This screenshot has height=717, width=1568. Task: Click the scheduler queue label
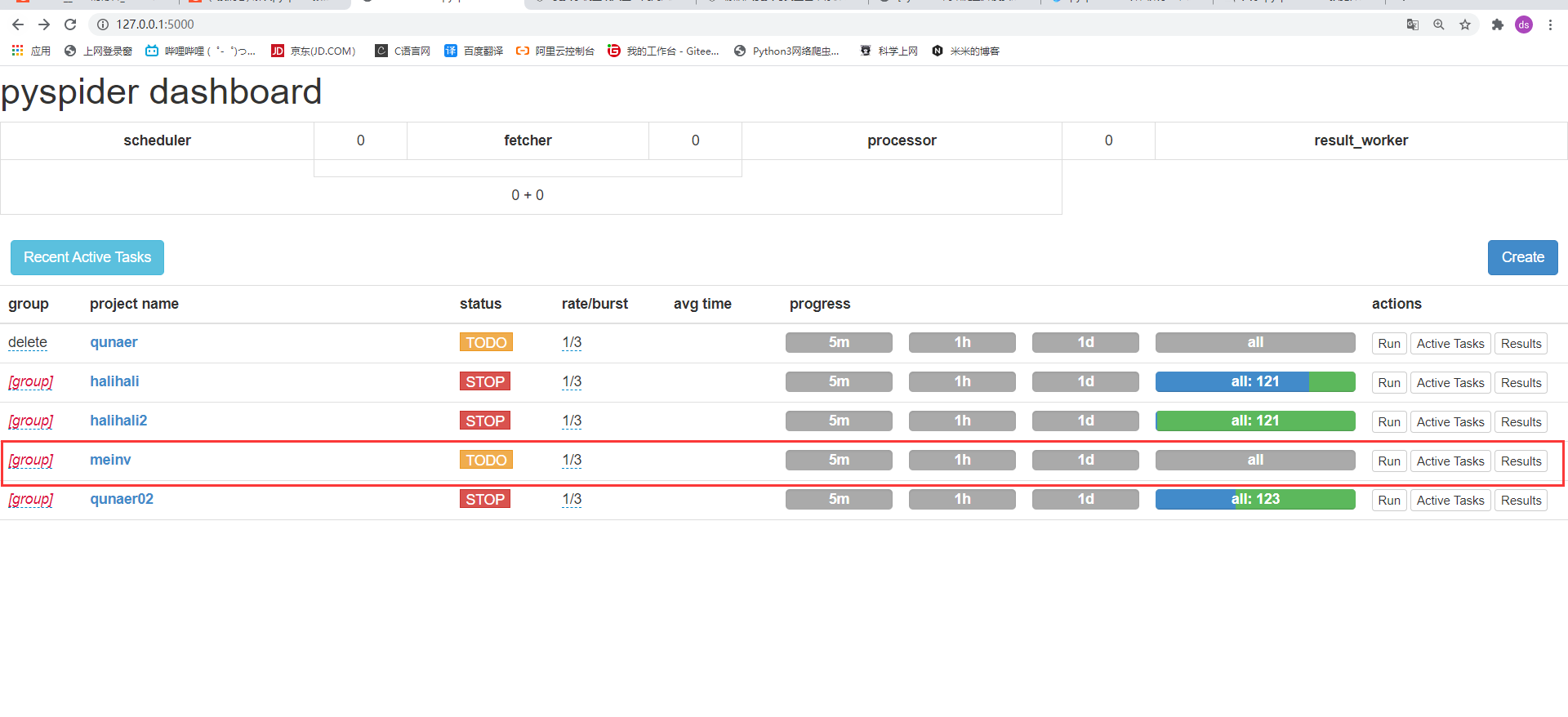(157, 140)
